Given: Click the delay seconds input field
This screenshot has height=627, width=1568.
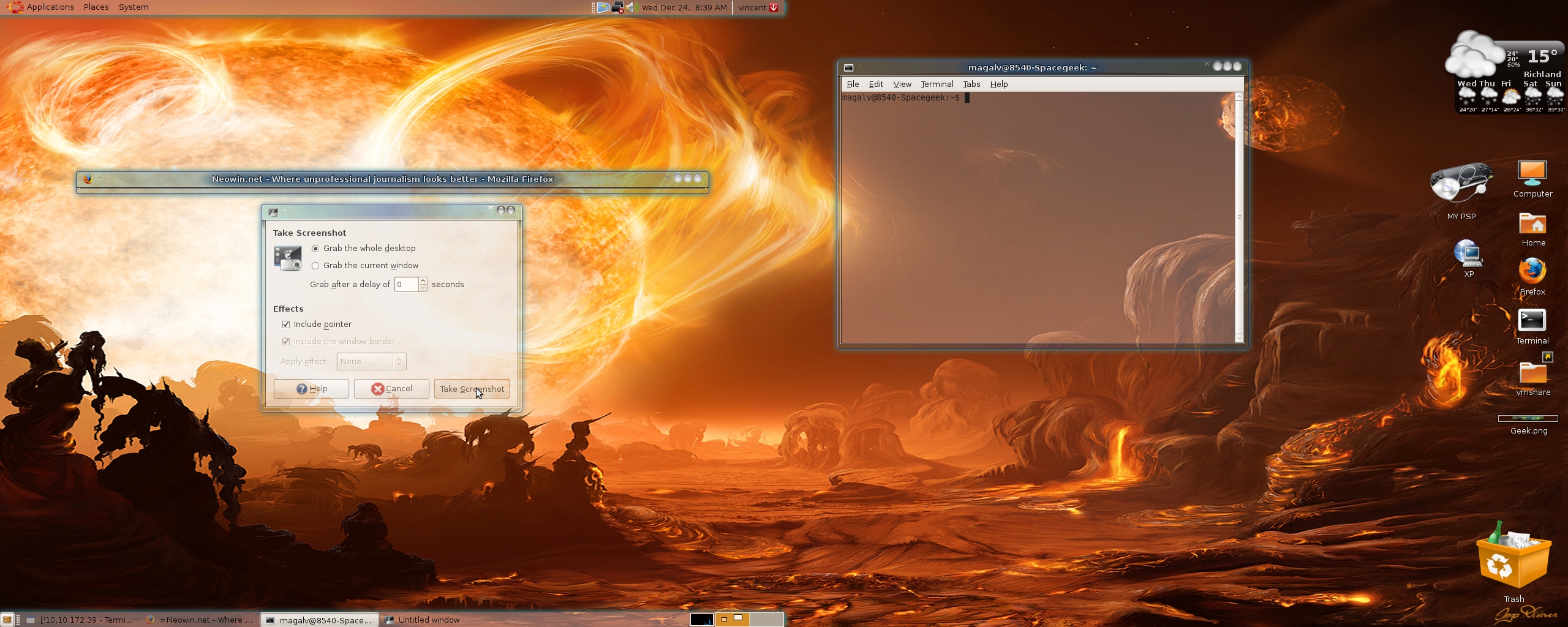Looking at the screenshot, I should click(405, 285).
